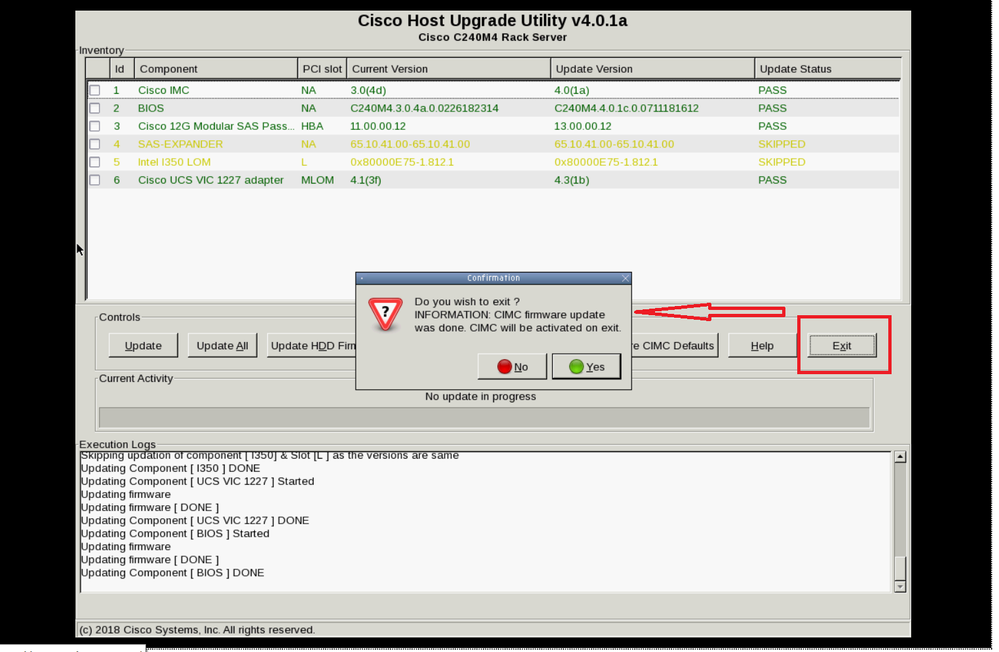Image resolution: width=999 pixels, height=652 pixels.
Task: Click the HBA PCI slot cell
Action: (312, 126)
